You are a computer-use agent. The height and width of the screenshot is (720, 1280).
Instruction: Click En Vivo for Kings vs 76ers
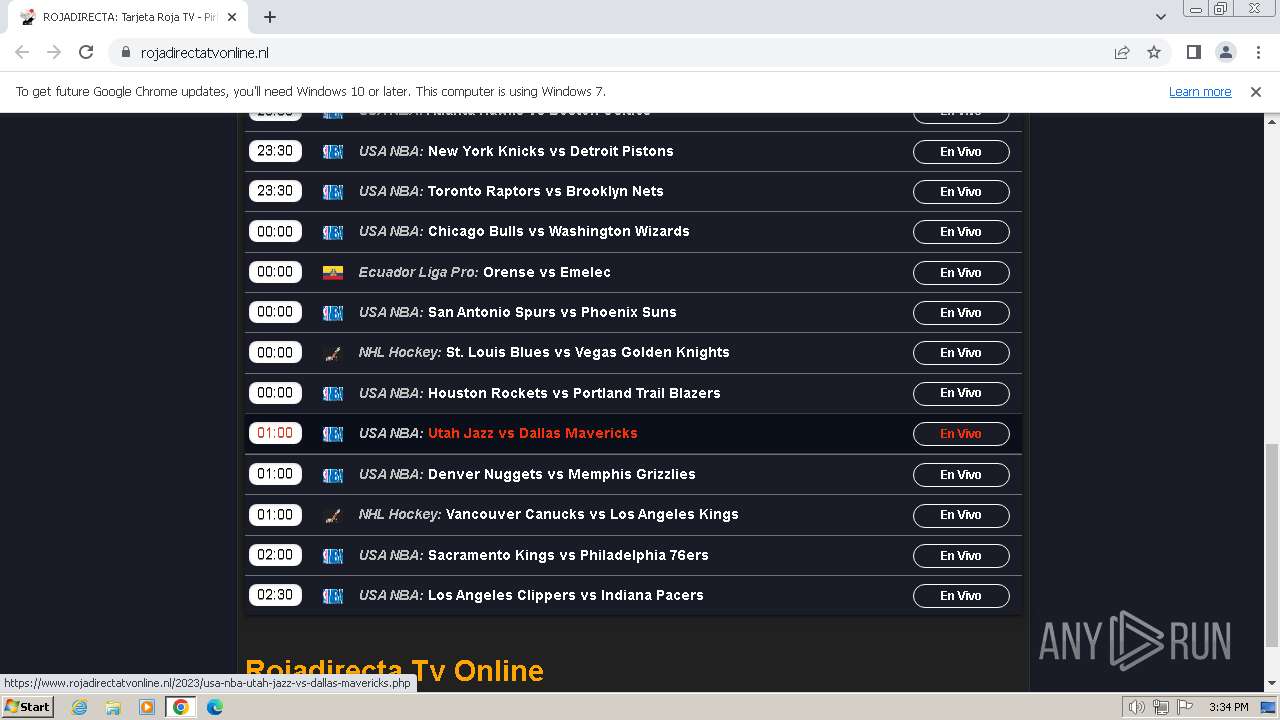(x=961, y=556)
